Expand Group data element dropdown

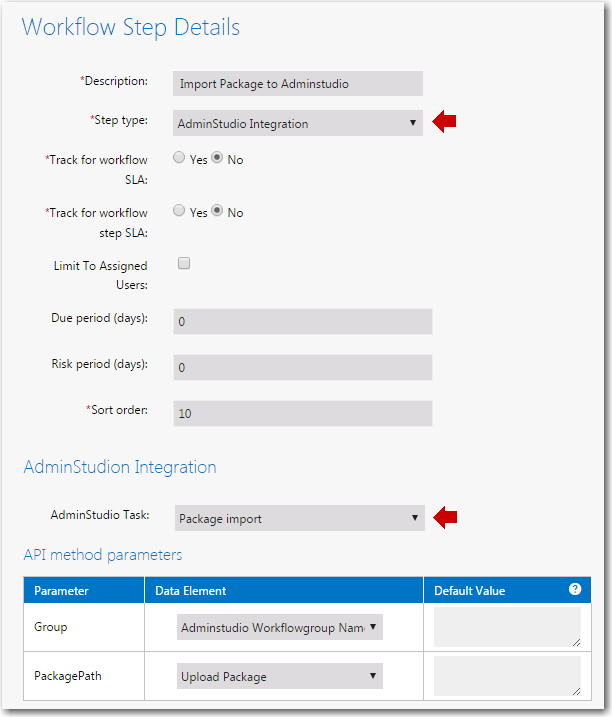[x=279, y=627]
